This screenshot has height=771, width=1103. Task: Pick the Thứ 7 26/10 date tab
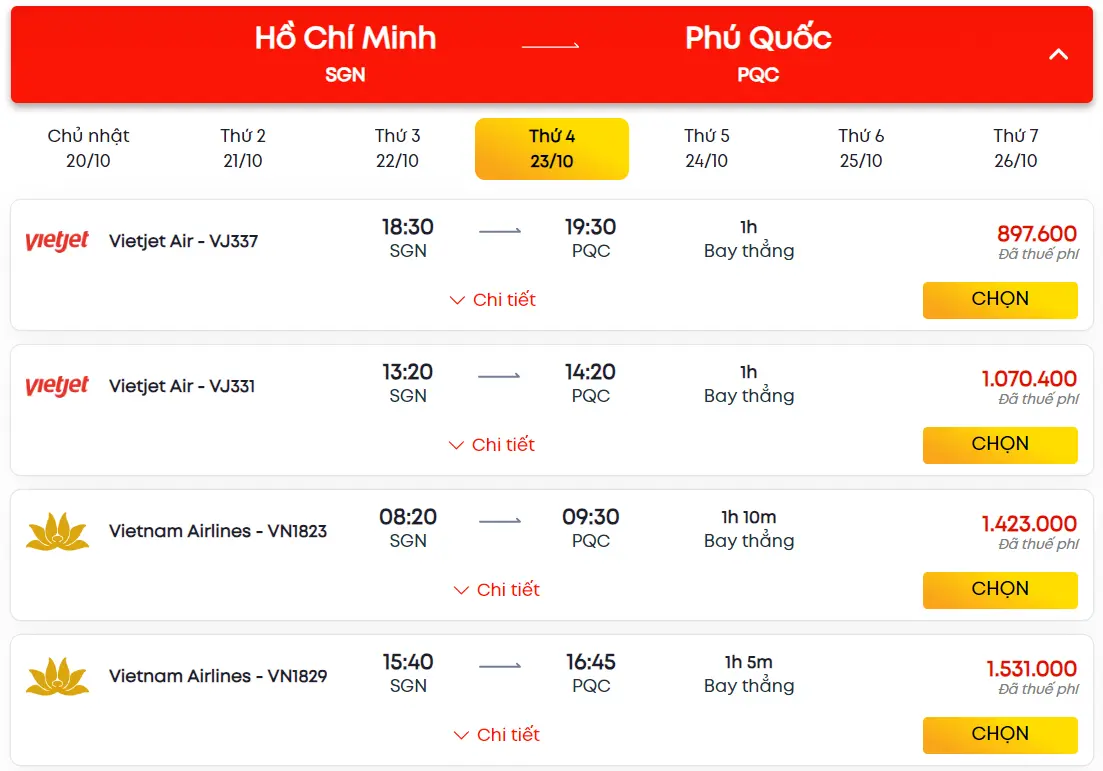pyautogui.click(x=1015, y=148)
